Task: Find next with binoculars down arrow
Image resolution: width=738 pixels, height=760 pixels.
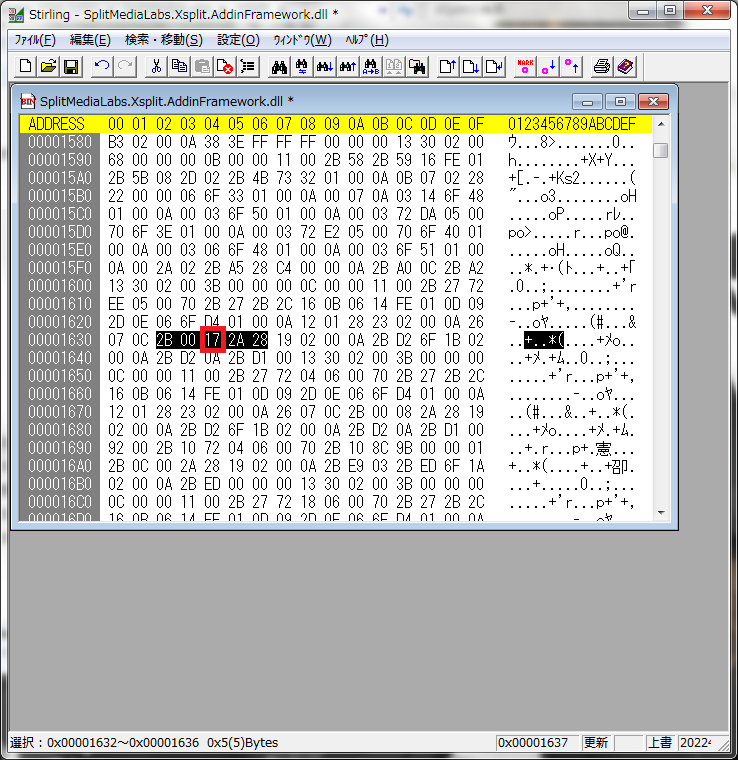Action: pyautogui.click(x=325, y=66)
